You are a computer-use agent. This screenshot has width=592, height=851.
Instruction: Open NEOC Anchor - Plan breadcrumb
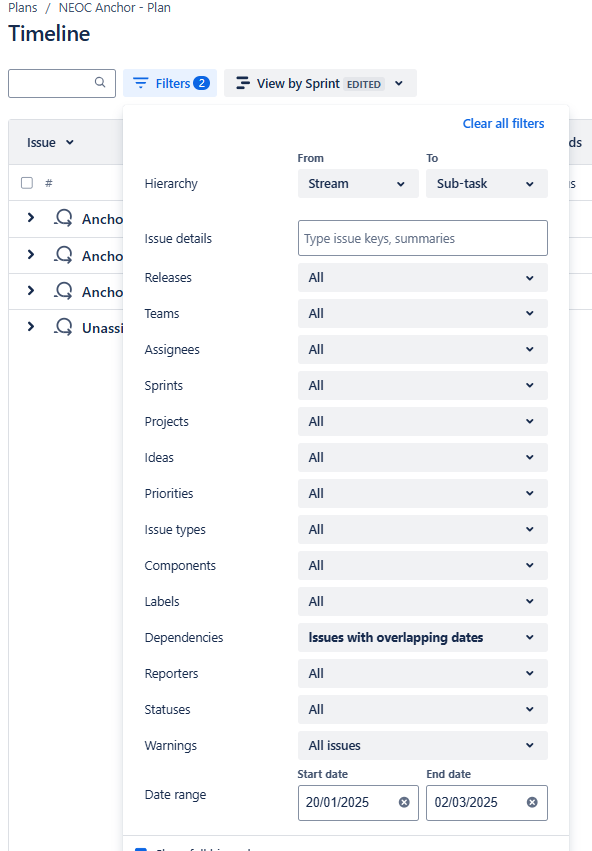coord(114,8)
